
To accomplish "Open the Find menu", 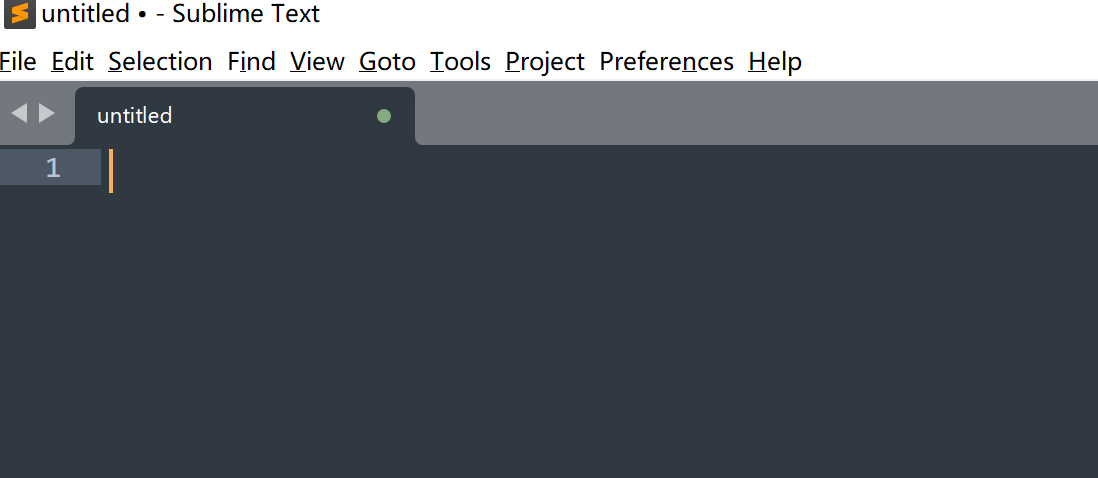I will [x=251, y=62].
